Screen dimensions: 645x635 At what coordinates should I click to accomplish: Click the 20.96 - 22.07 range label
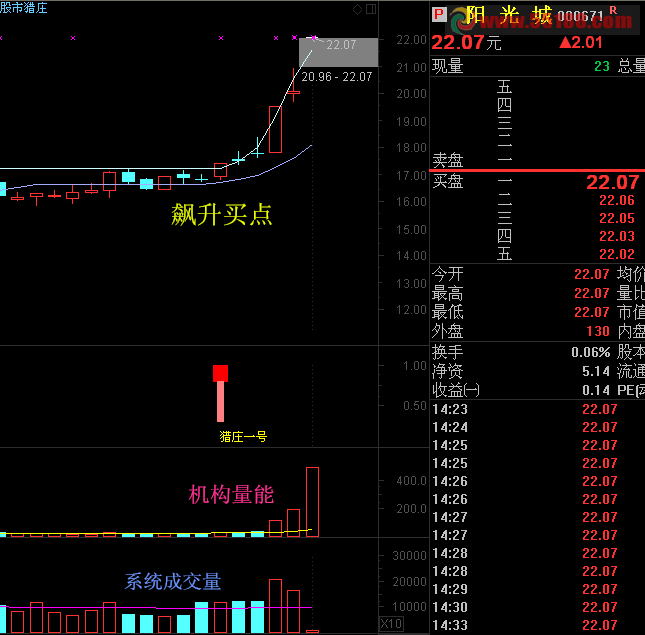click(x=337, y=76)
